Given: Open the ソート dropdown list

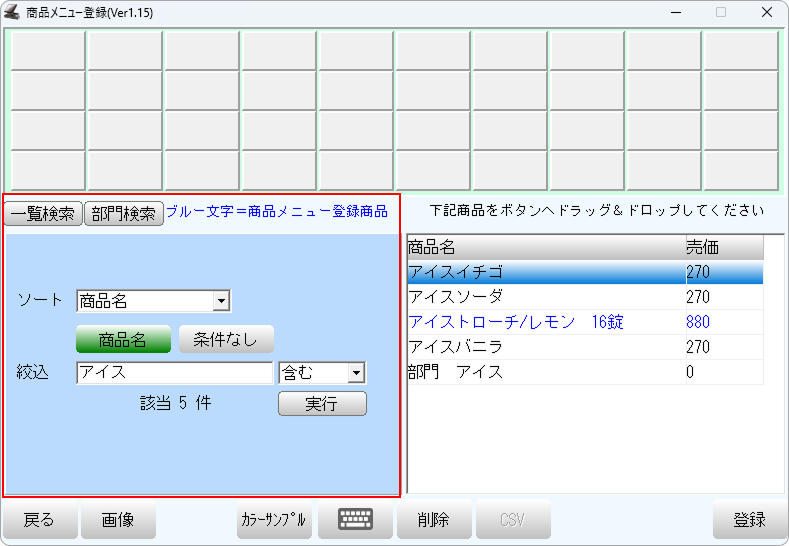Looking at the screenshot, I should click(x=222, y=302).
